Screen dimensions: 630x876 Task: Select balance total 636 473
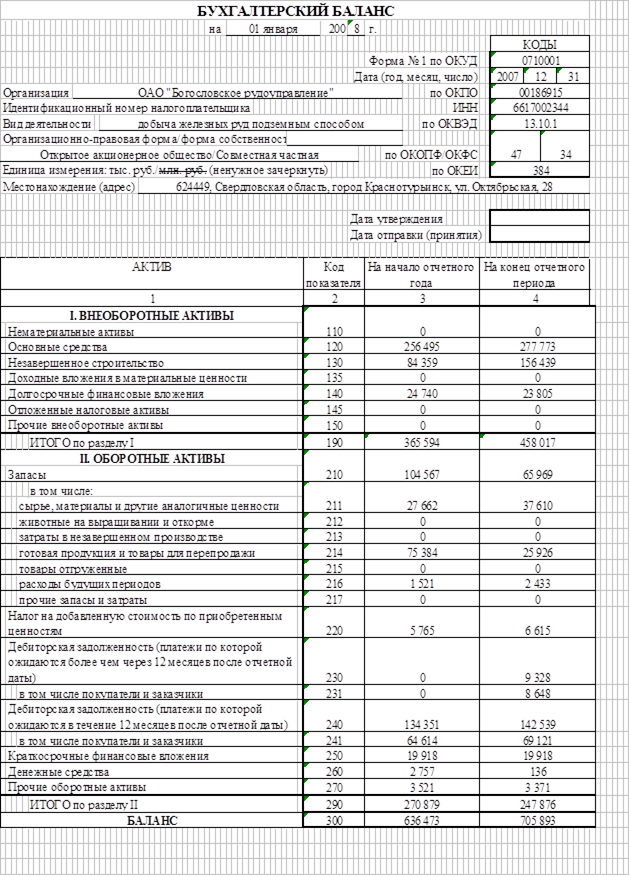(422, 820)
